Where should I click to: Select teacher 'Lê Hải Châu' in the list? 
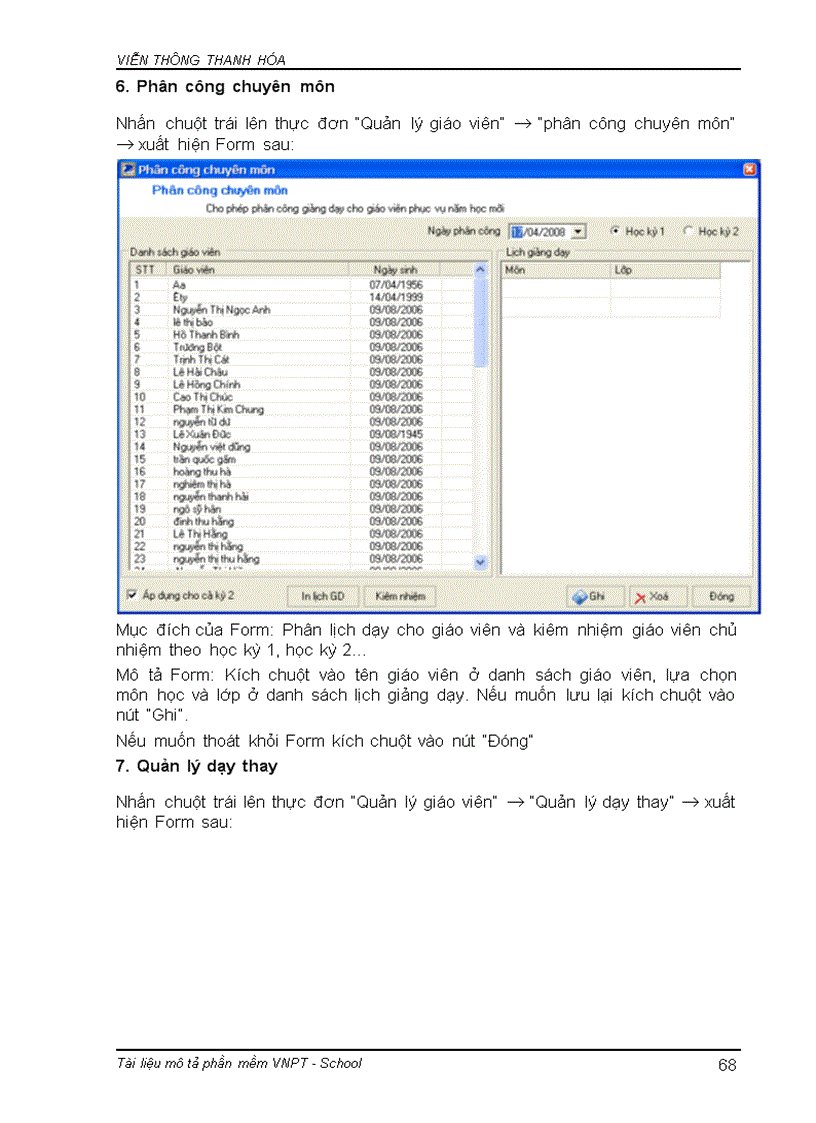click(220, 371)
